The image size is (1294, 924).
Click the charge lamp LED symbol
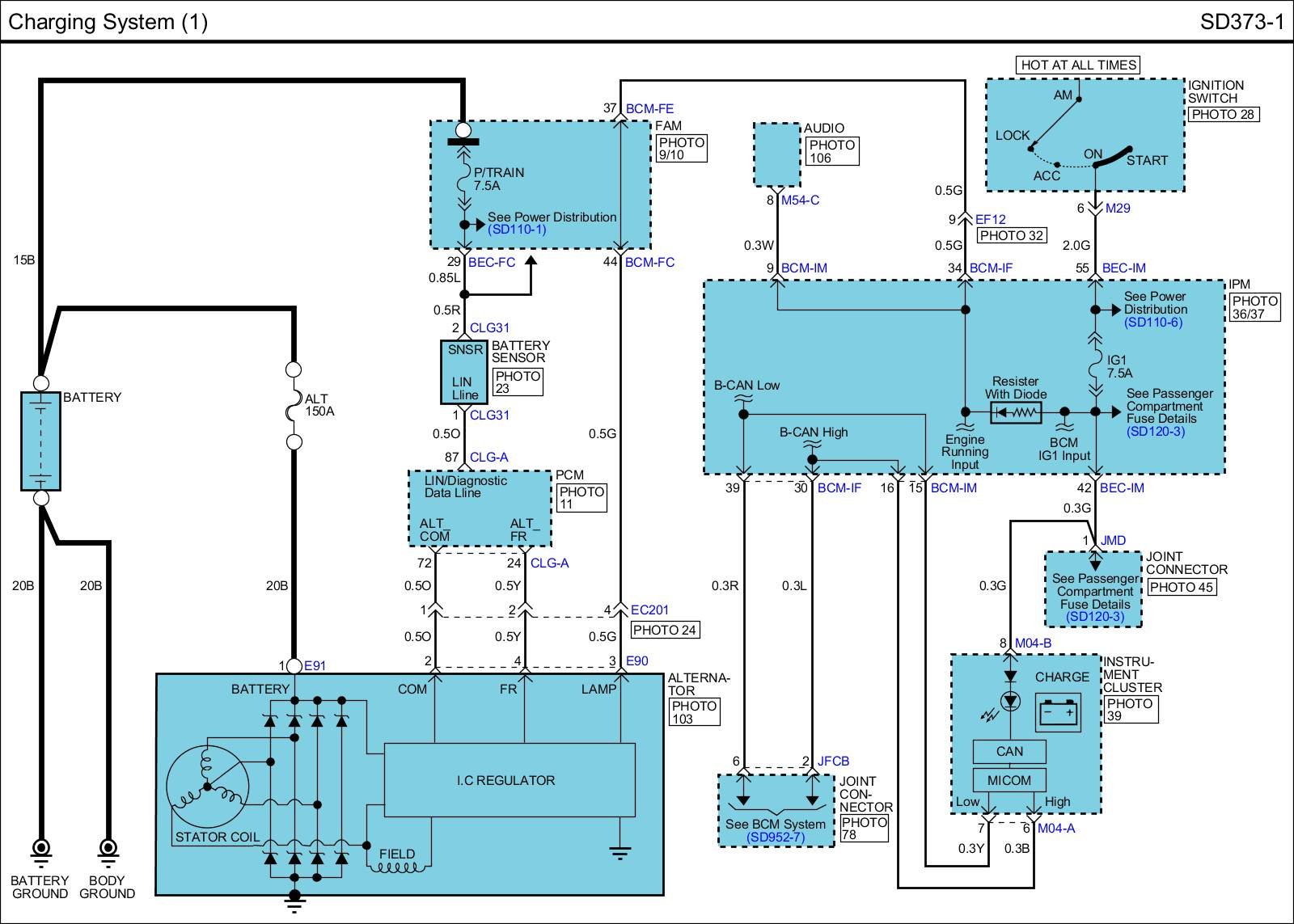coord(1010,701)
